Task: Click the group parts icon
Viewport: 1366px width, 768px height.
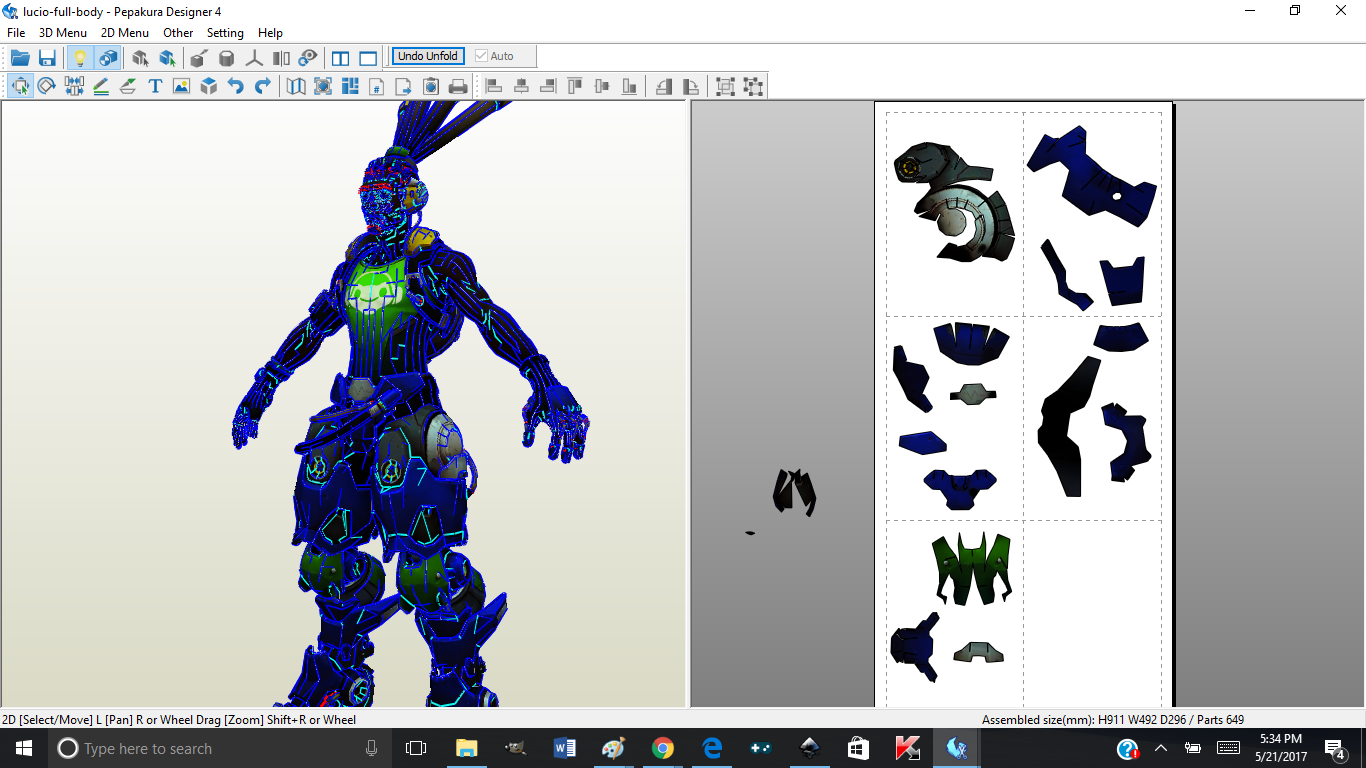Action: (x=726, y=86)
